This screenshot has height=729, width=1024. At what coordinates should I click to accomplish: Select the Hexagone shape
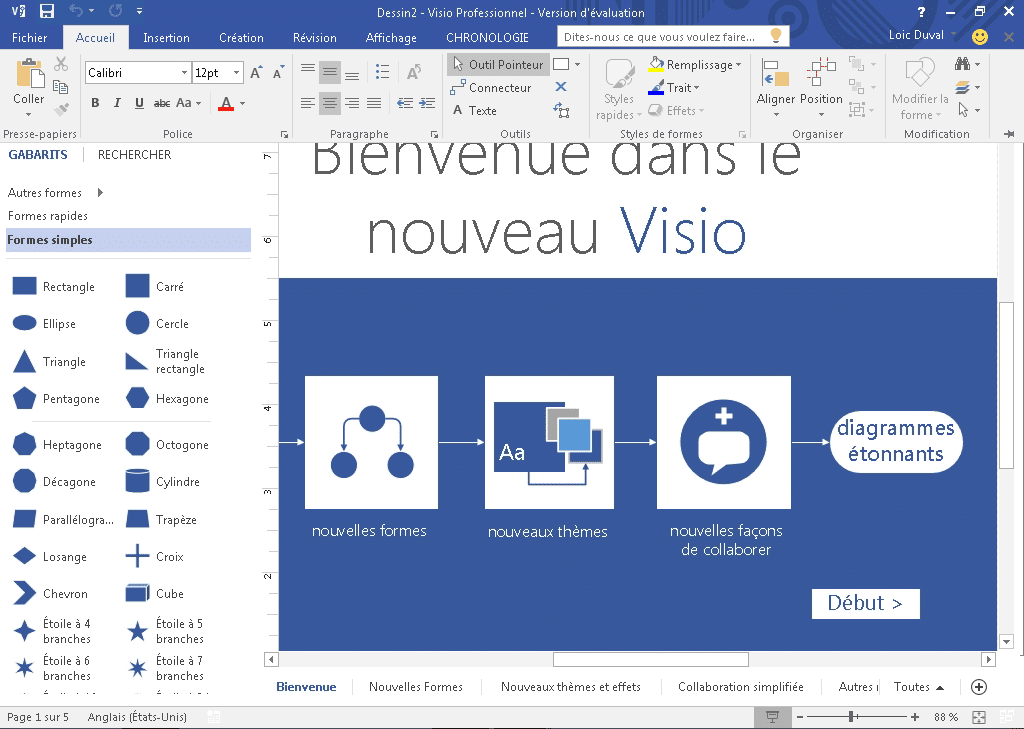[x=167, y=398]
